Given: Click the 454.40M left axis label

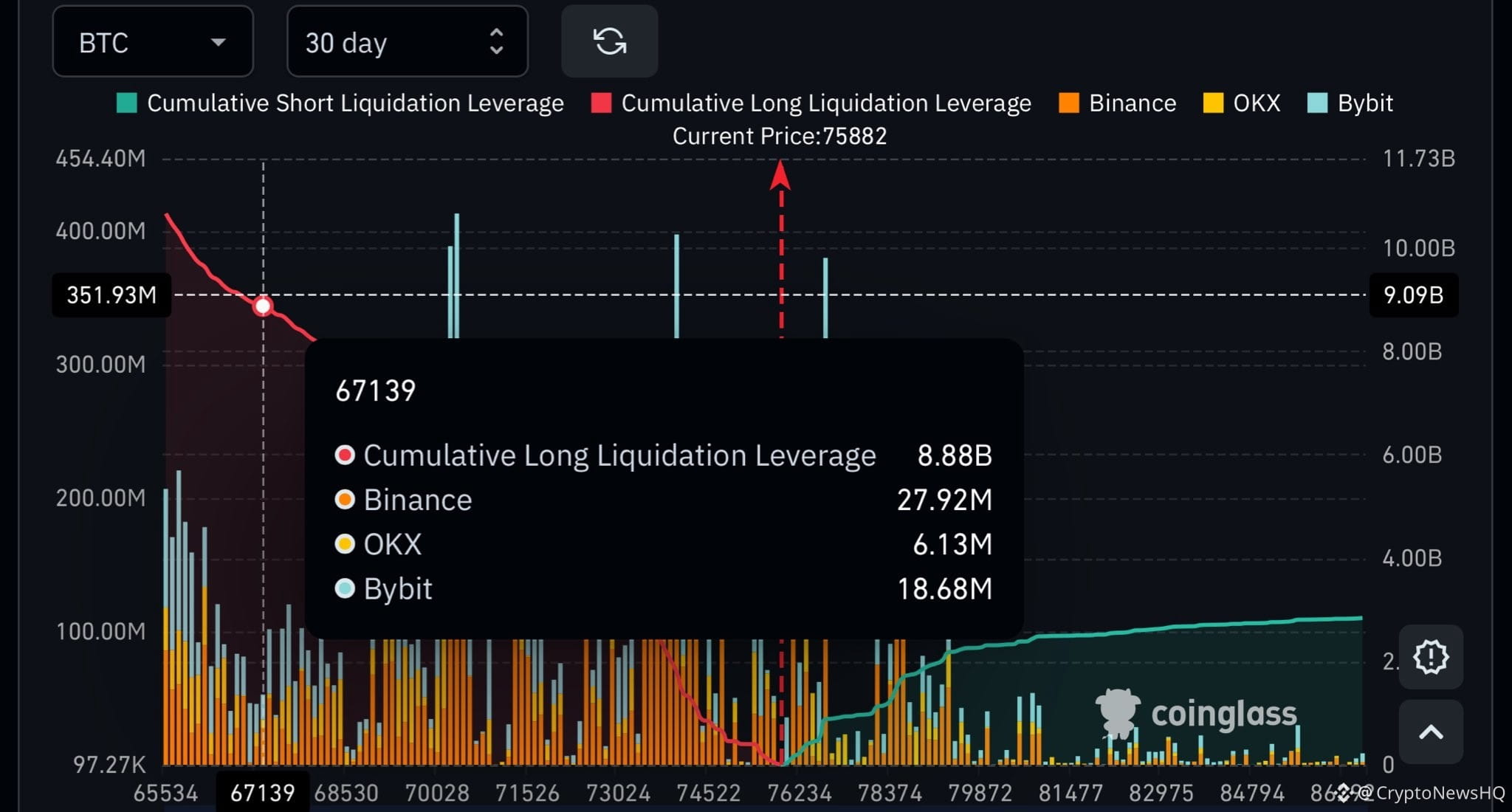Looking at the screenshot, I should pyautogui.click(x=101, y=159).
